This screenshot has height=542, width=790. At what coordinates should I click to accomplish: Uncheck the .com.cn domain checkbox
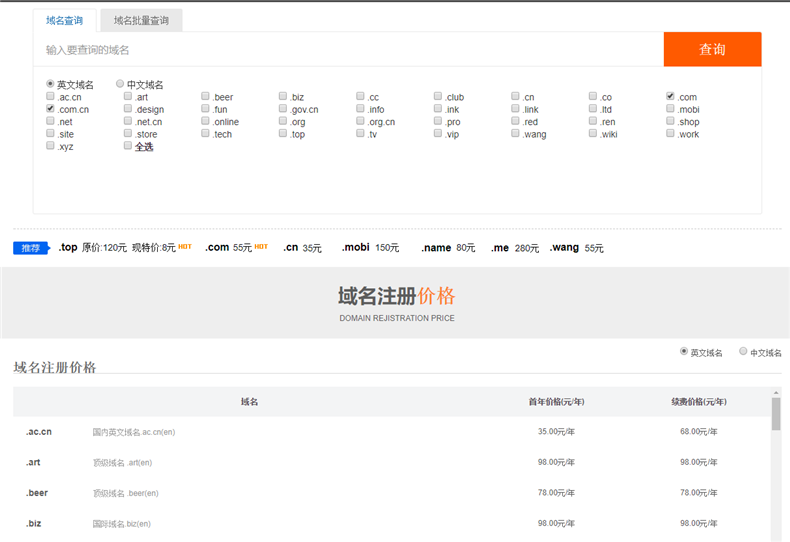pyautogui.click(x=51, y=109)
